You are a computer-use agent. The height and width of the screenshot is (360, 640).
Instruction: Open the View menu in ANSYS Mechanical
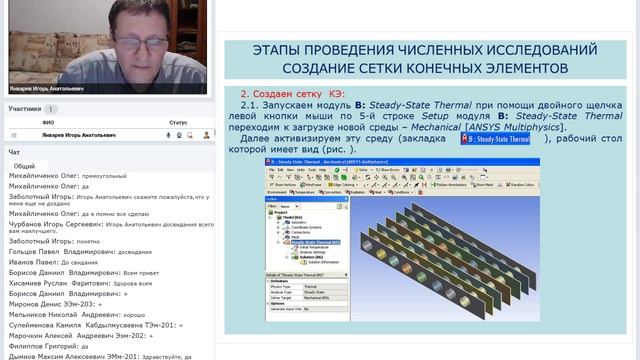[290, 170]
